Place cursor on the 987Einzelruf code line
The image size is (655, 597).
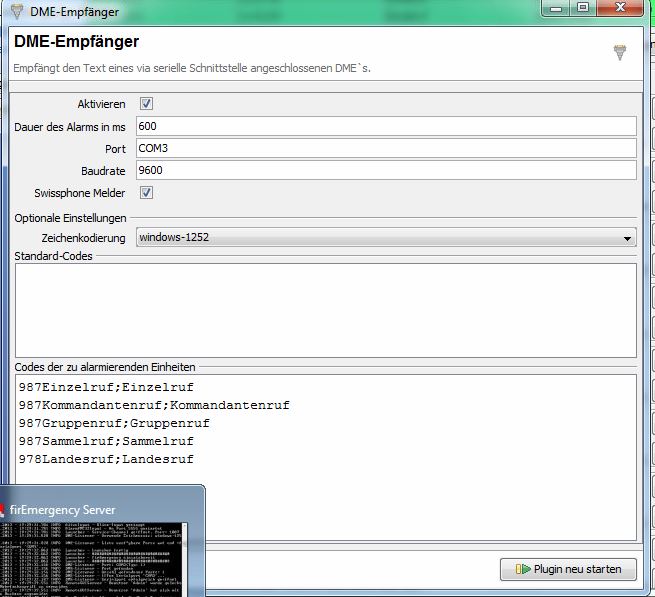(106, 387)
